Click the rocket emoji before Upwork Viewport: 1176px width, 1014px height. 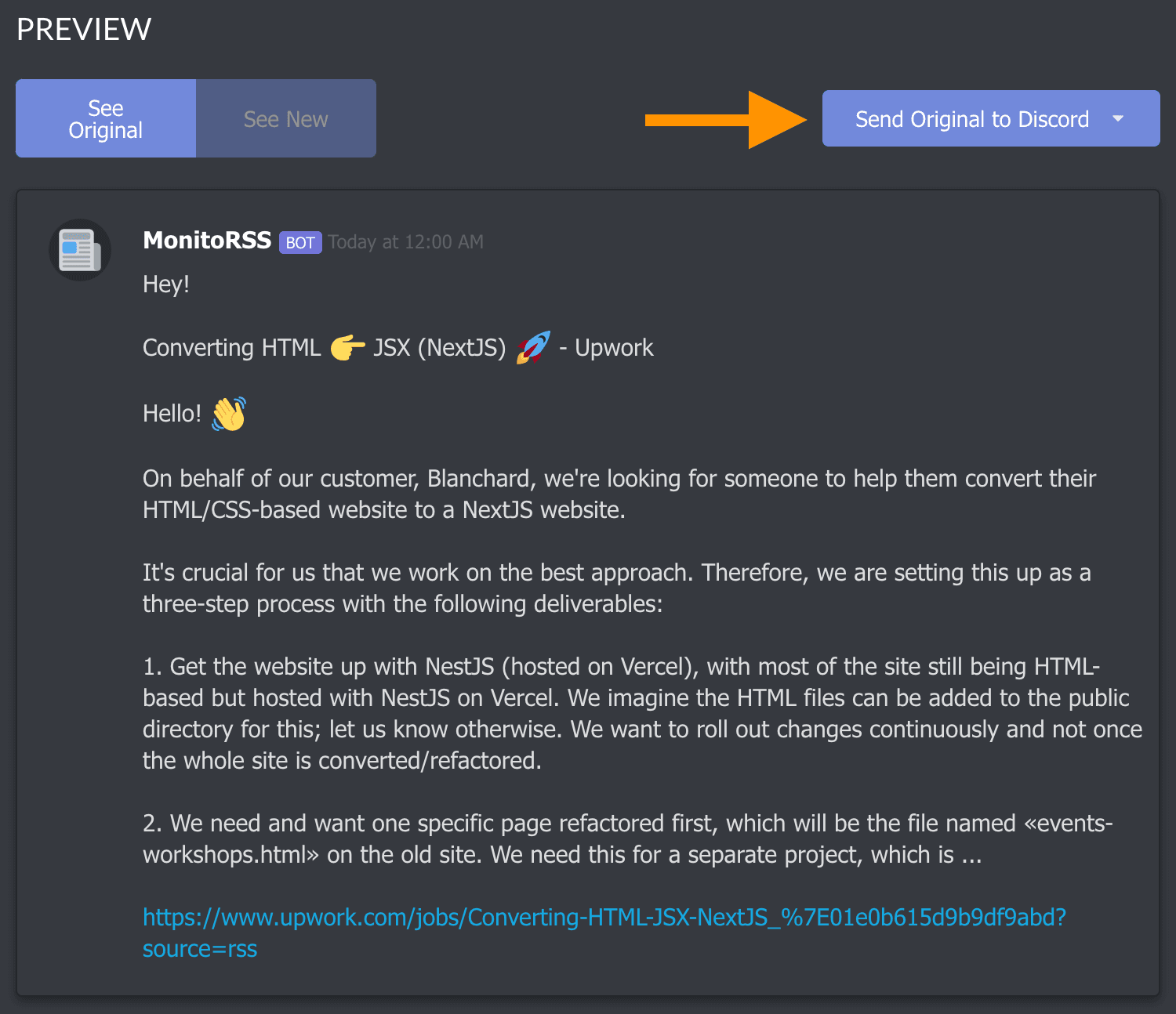tap(533, 347)
